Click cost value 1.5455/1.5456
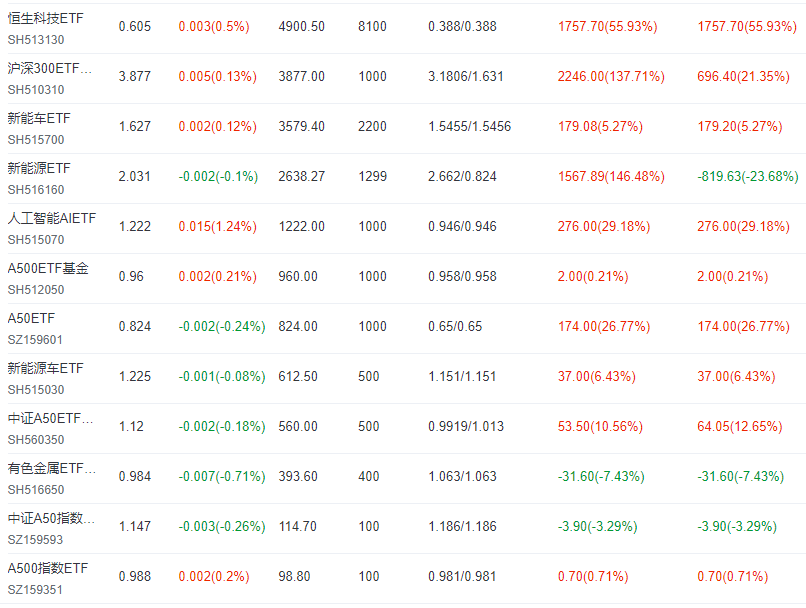Image resolution: width=806 pixels, height=608 pixels. click(469, 126)
